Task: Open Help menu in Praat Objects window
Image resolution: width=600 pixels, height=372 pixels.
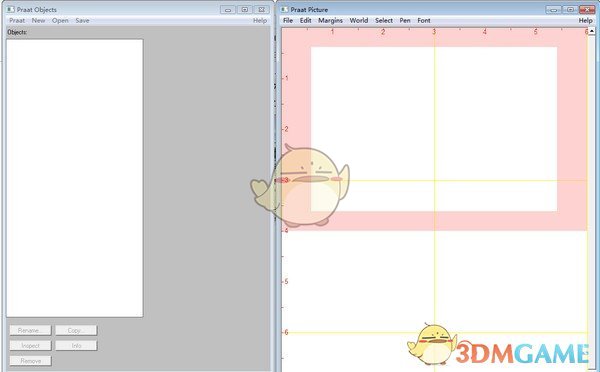Action: pyautogui.click(x=260, y=21)
